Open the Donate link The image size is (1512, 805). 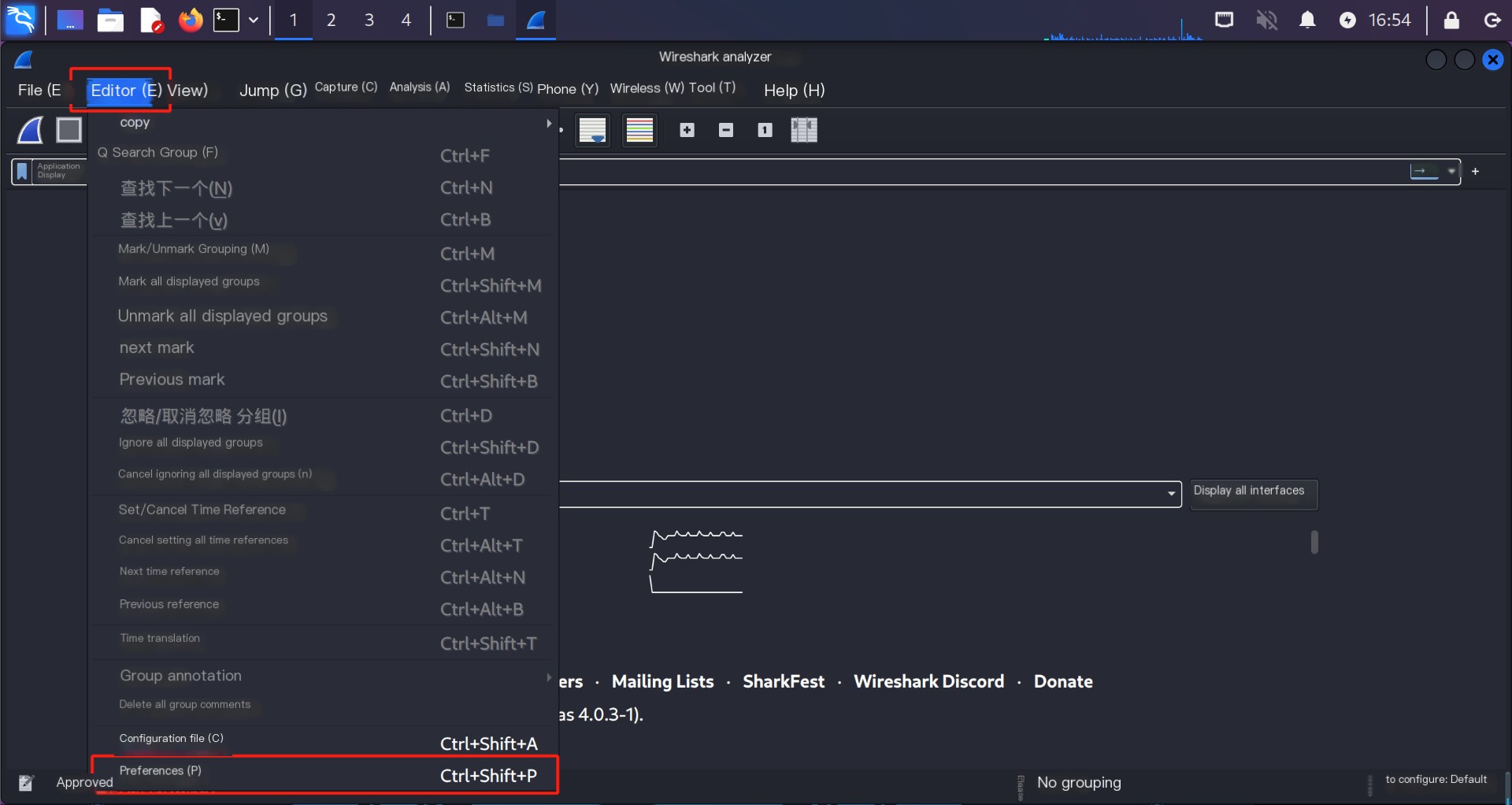pos(1063,681)
